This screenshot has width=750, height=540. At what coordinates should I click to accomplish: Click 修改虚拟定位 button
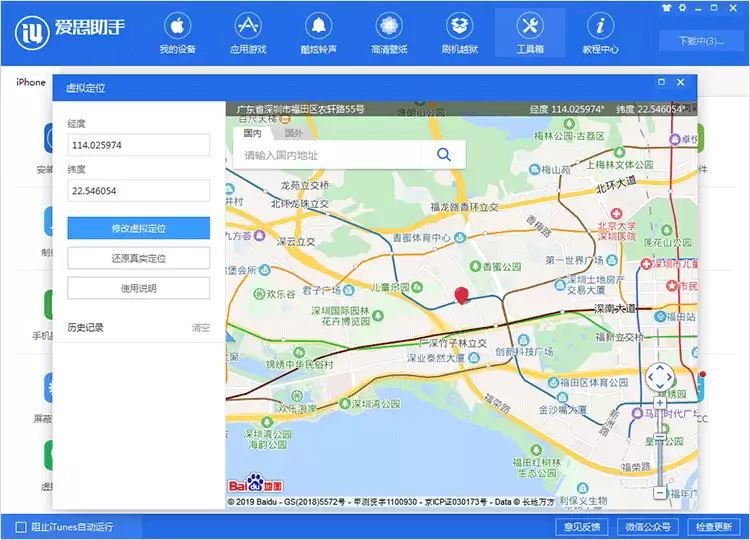pyautogui.click(x=139, y=228)
